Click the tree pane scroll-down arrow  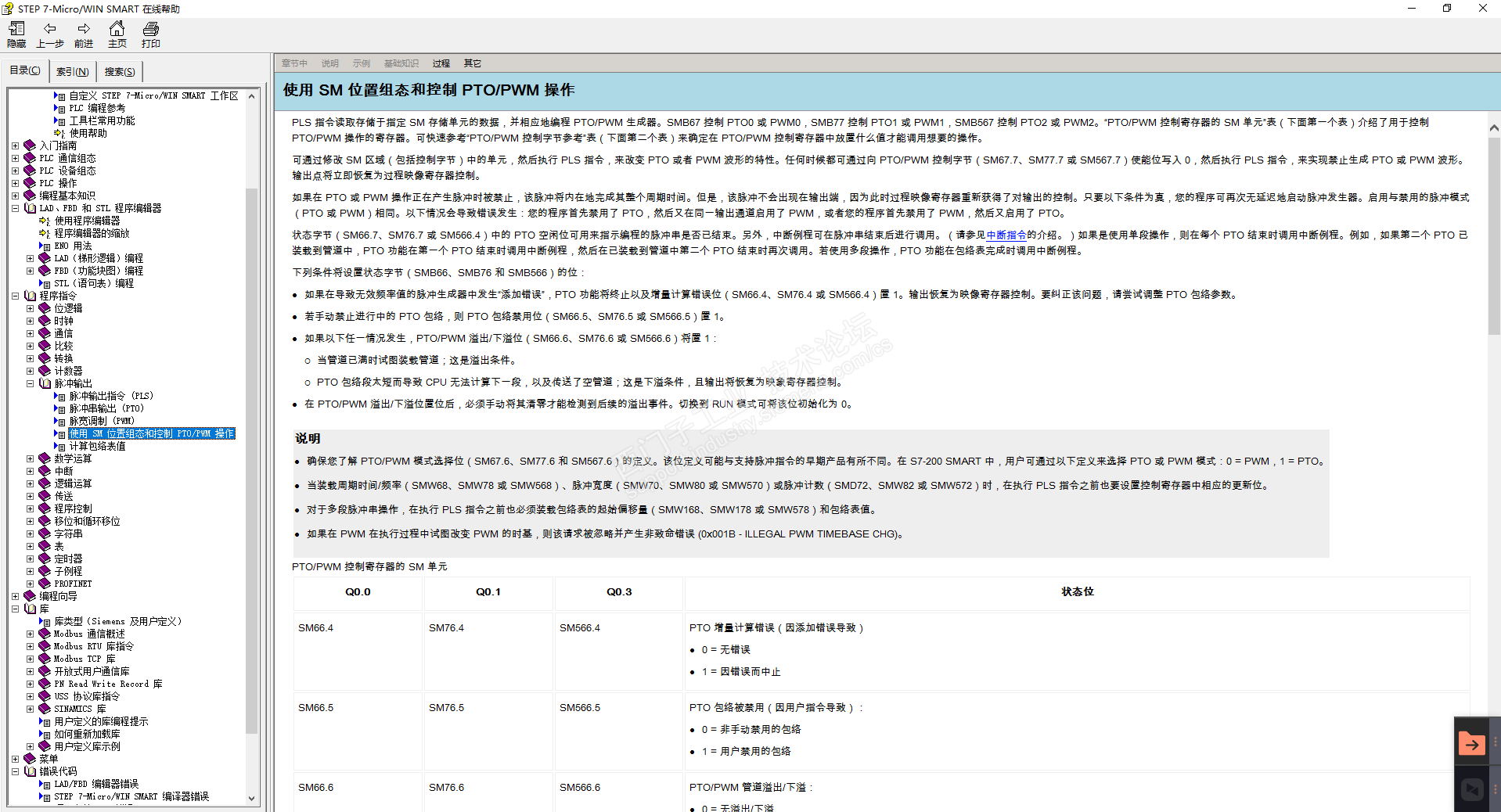251,799
